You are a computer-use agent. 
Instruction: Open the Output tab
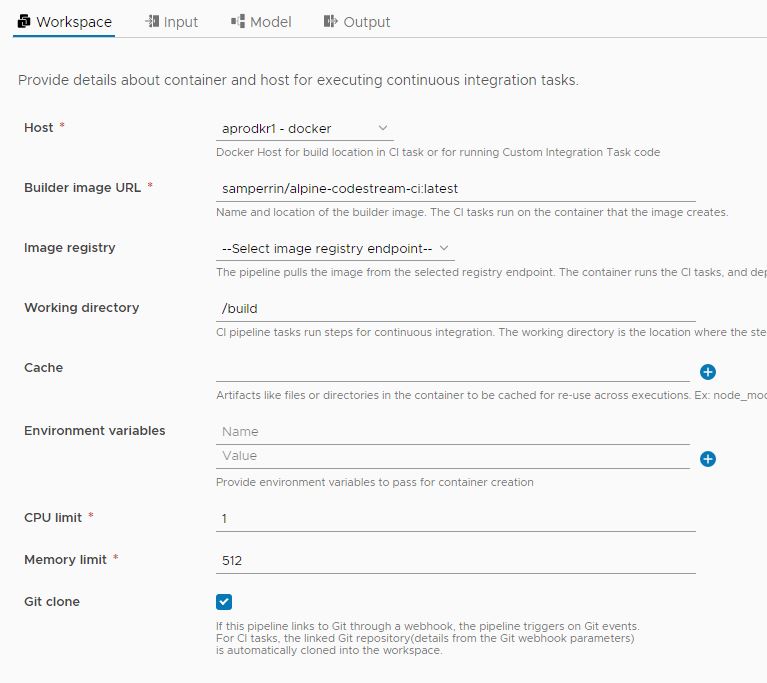tap(357, 22)
